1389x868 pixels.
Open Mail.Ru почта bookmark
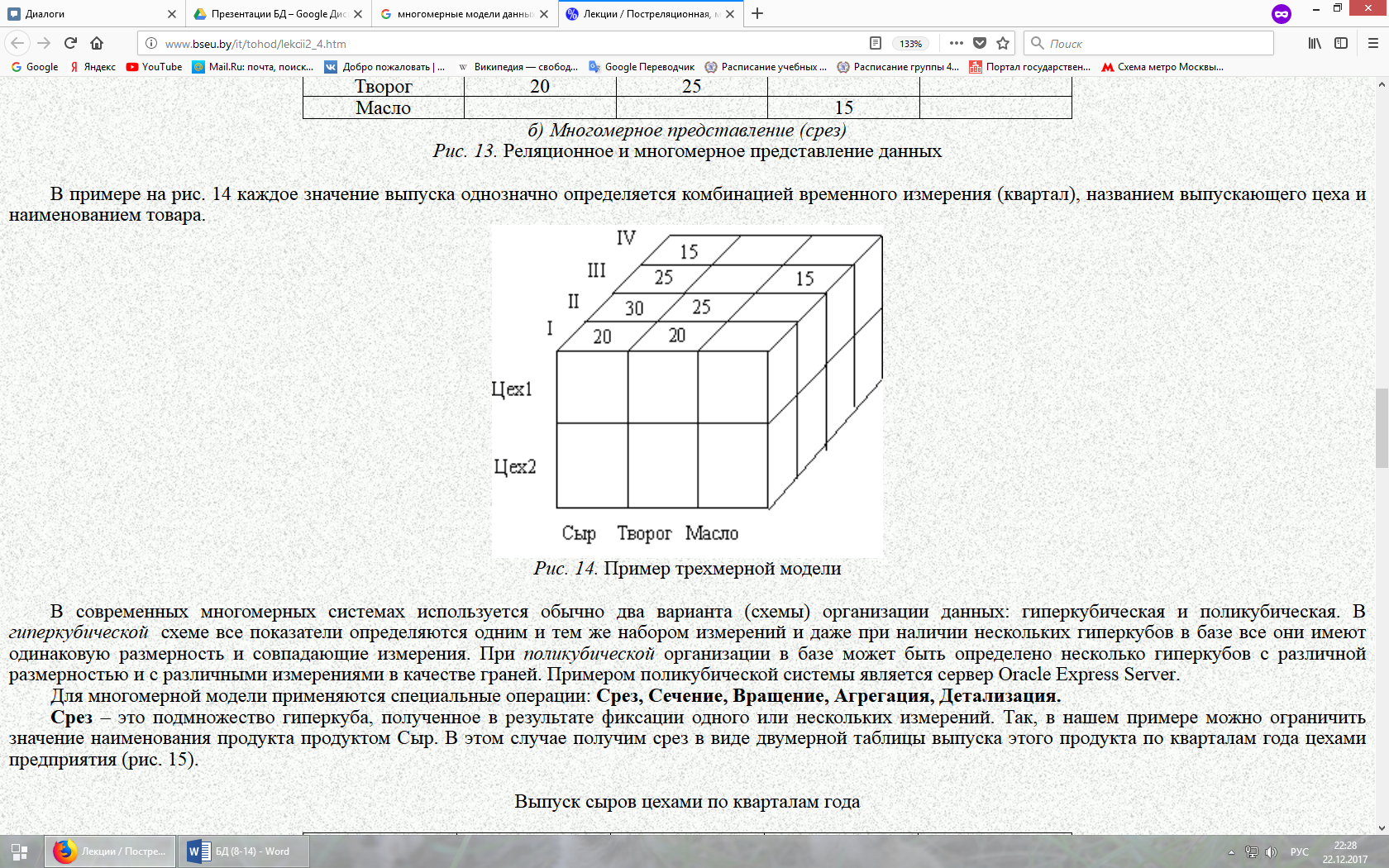click(253, 67)
